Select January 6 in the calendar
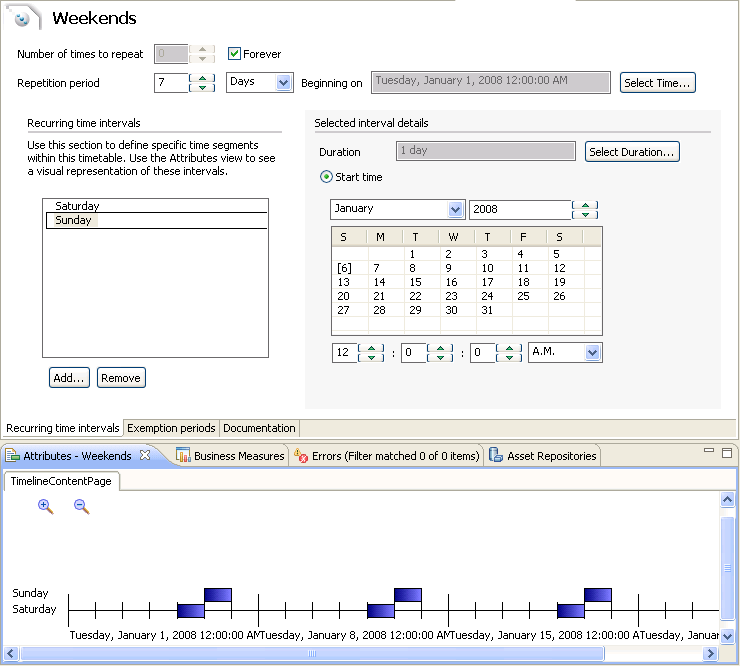Viewport: 740px width, 666px height. pos(344,268)
